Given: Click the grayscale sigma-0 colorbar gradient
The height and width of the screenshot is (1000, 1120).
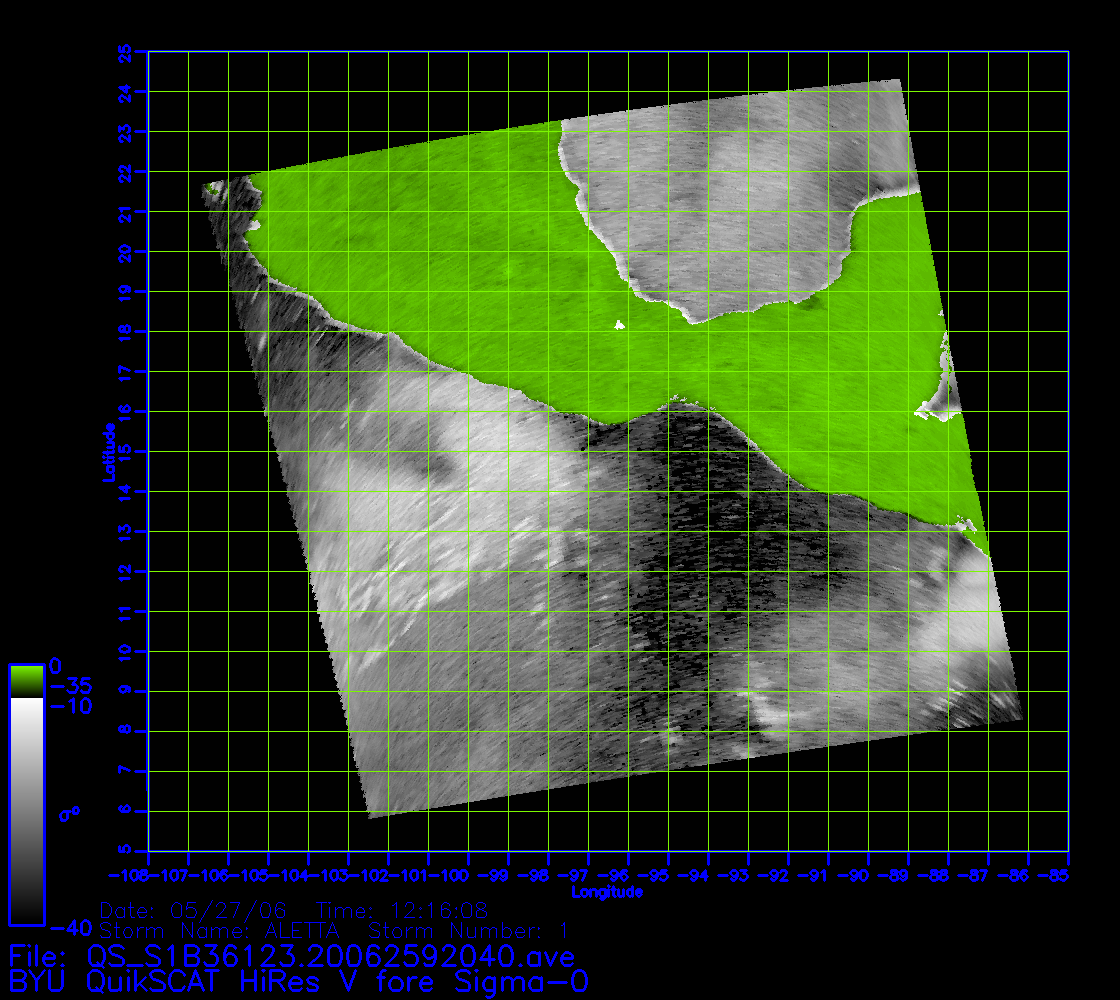Looking at the screenshot, I should [26, 810].
